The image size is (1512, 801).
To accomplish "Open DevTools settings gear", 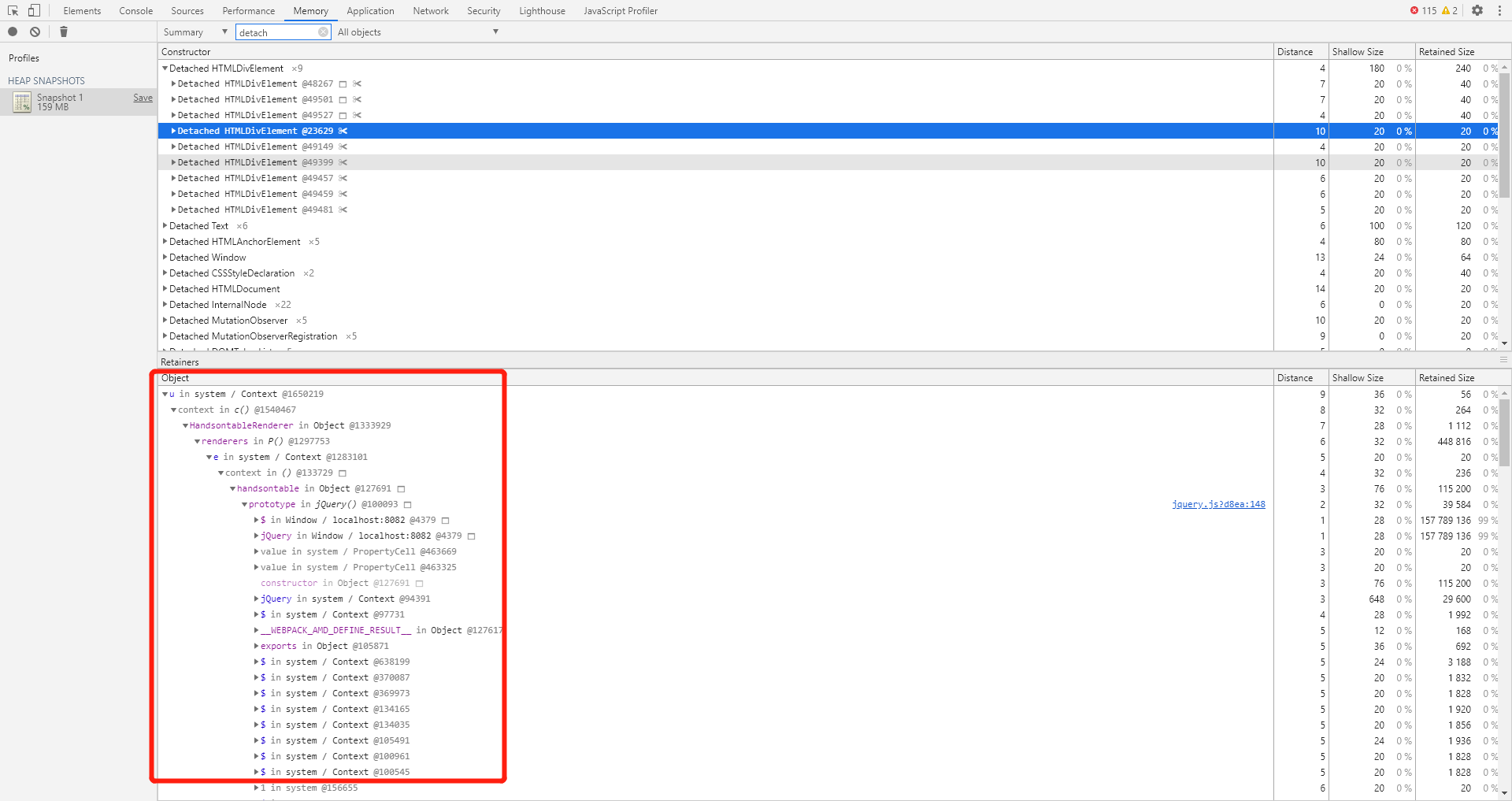I will click(1477, 10).
